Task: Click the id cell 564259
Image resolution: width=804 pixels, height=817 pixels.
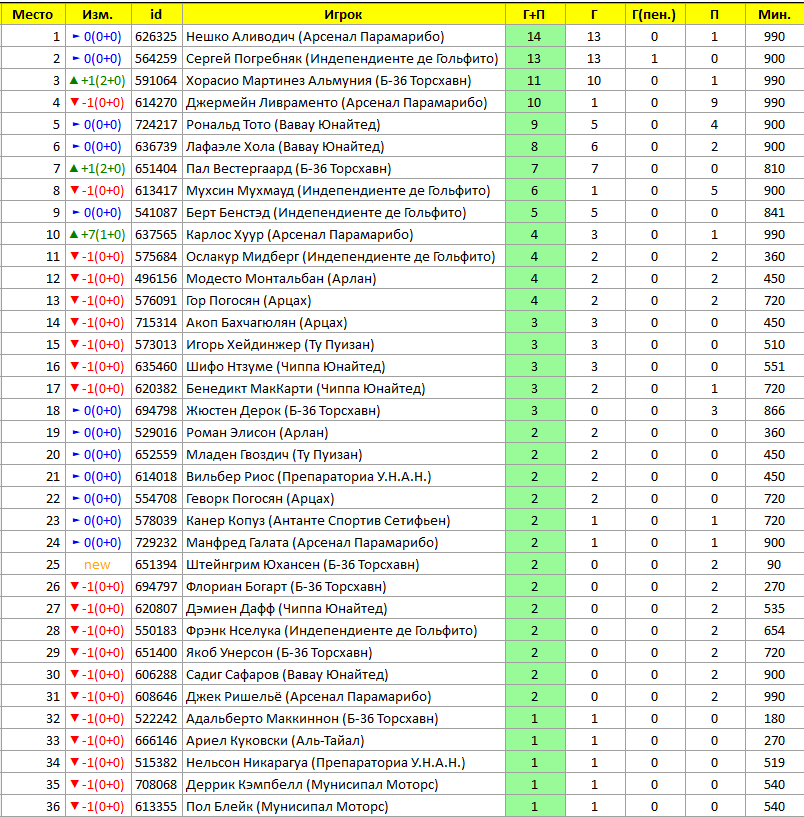Action: pos(156,58)
